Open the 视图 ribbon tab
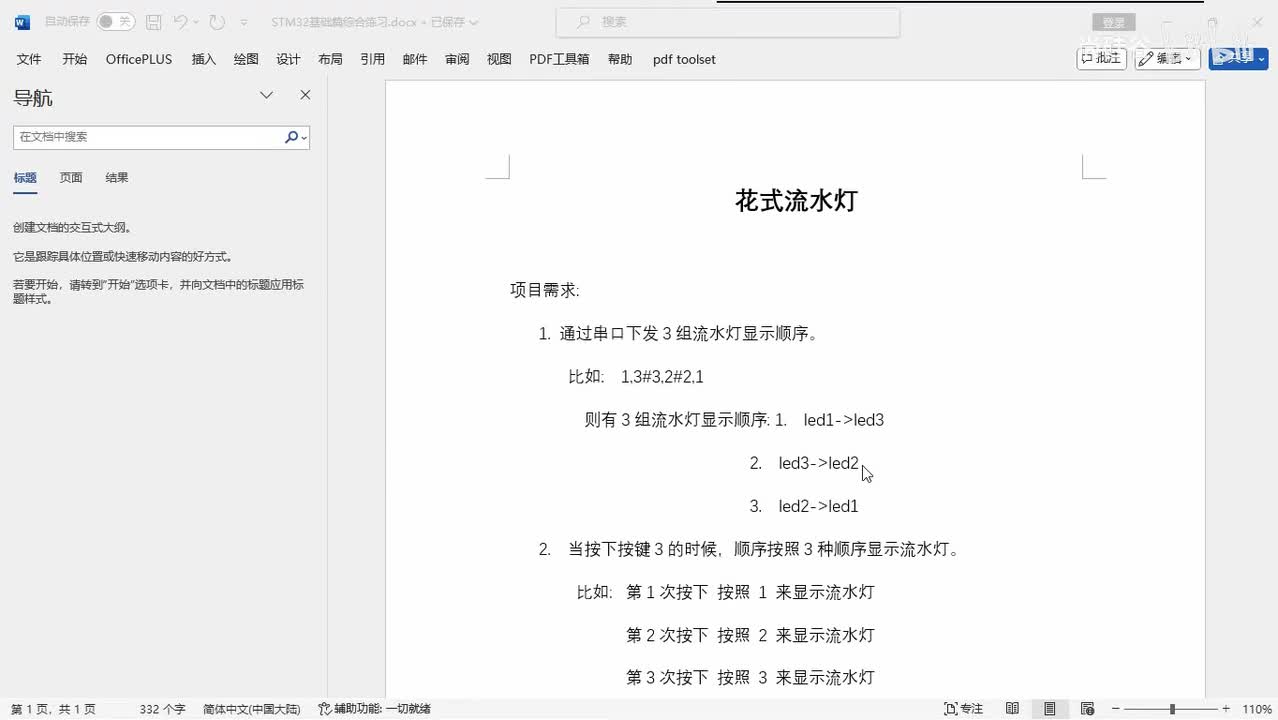Screen dimensions: 1278x720 point(499,59)
